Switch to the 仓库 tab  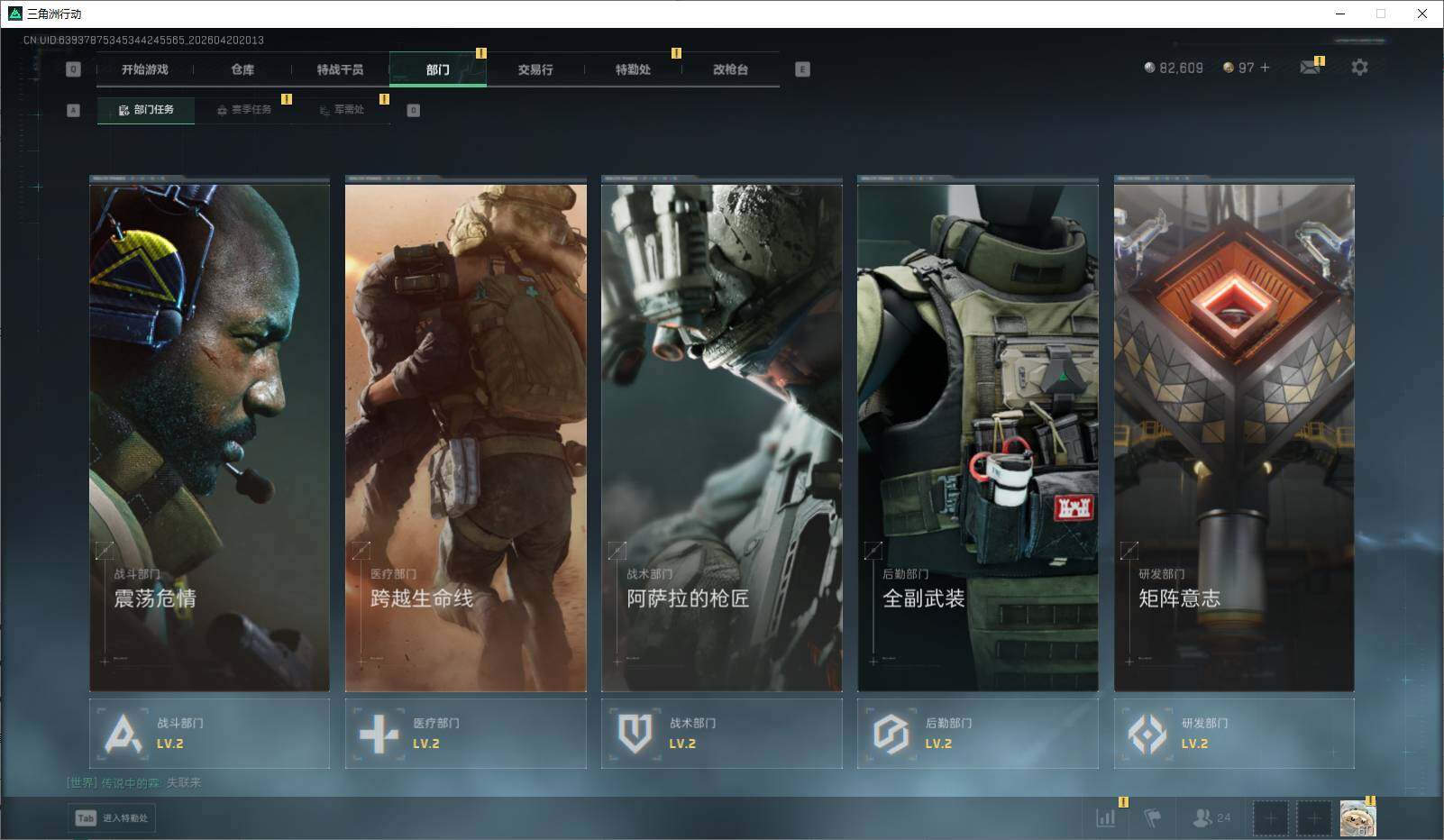(242, 69)
